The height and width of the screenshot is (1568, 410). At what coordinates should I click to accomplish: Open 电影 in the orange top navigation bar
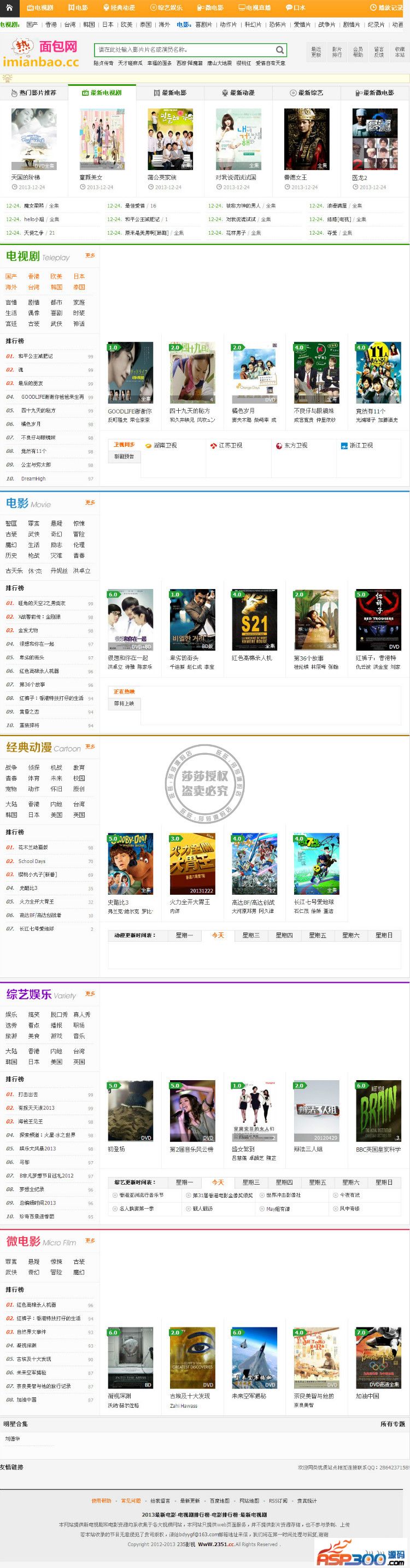click(78, 8)
